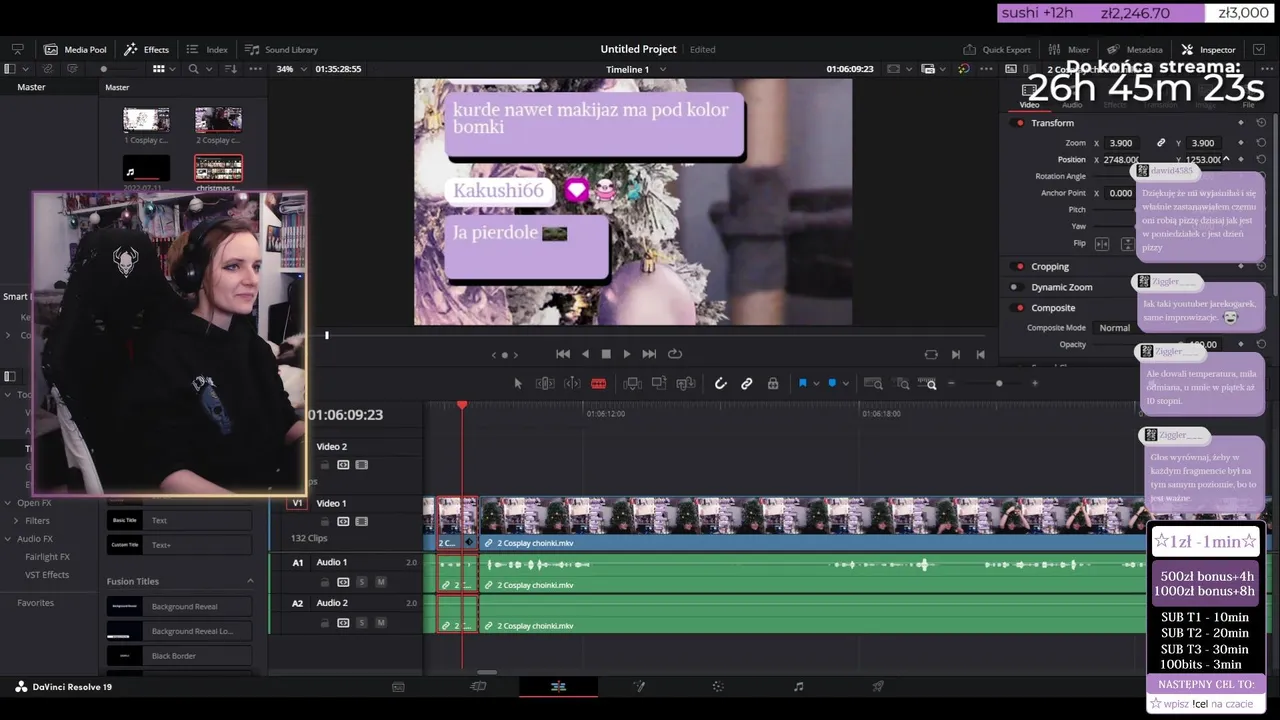Screen dimensions: 1280x720
Task: Activate the Trim Edit Mode tool
Action: pos(545,383)
